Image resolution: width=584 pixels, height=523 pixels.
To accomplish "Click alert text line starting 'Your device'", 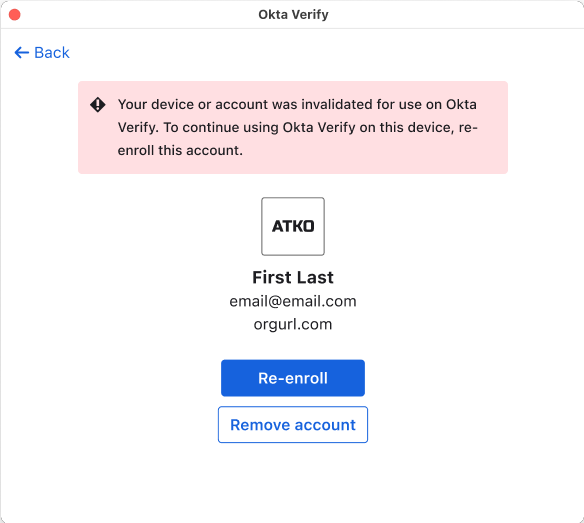I will (x=297, y=104).
